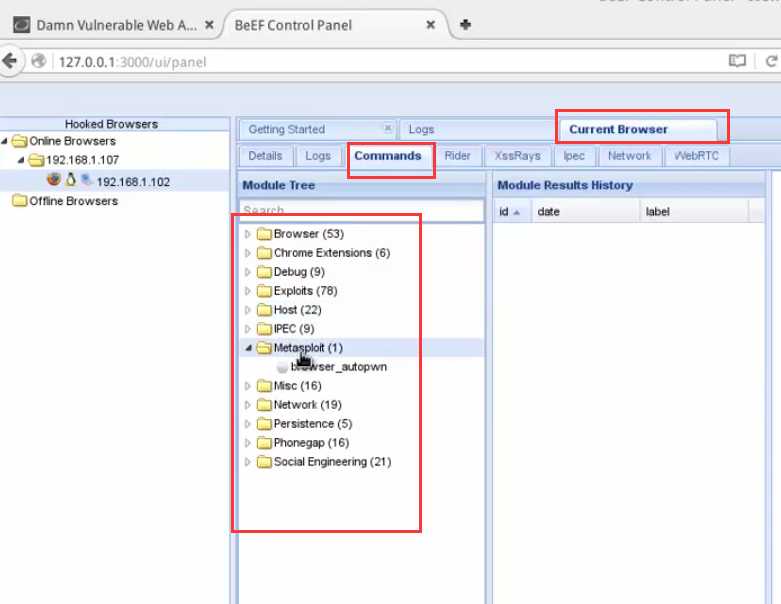Click the Offline Browsers folder icon

pyautogui.click(x=19, y=201)
